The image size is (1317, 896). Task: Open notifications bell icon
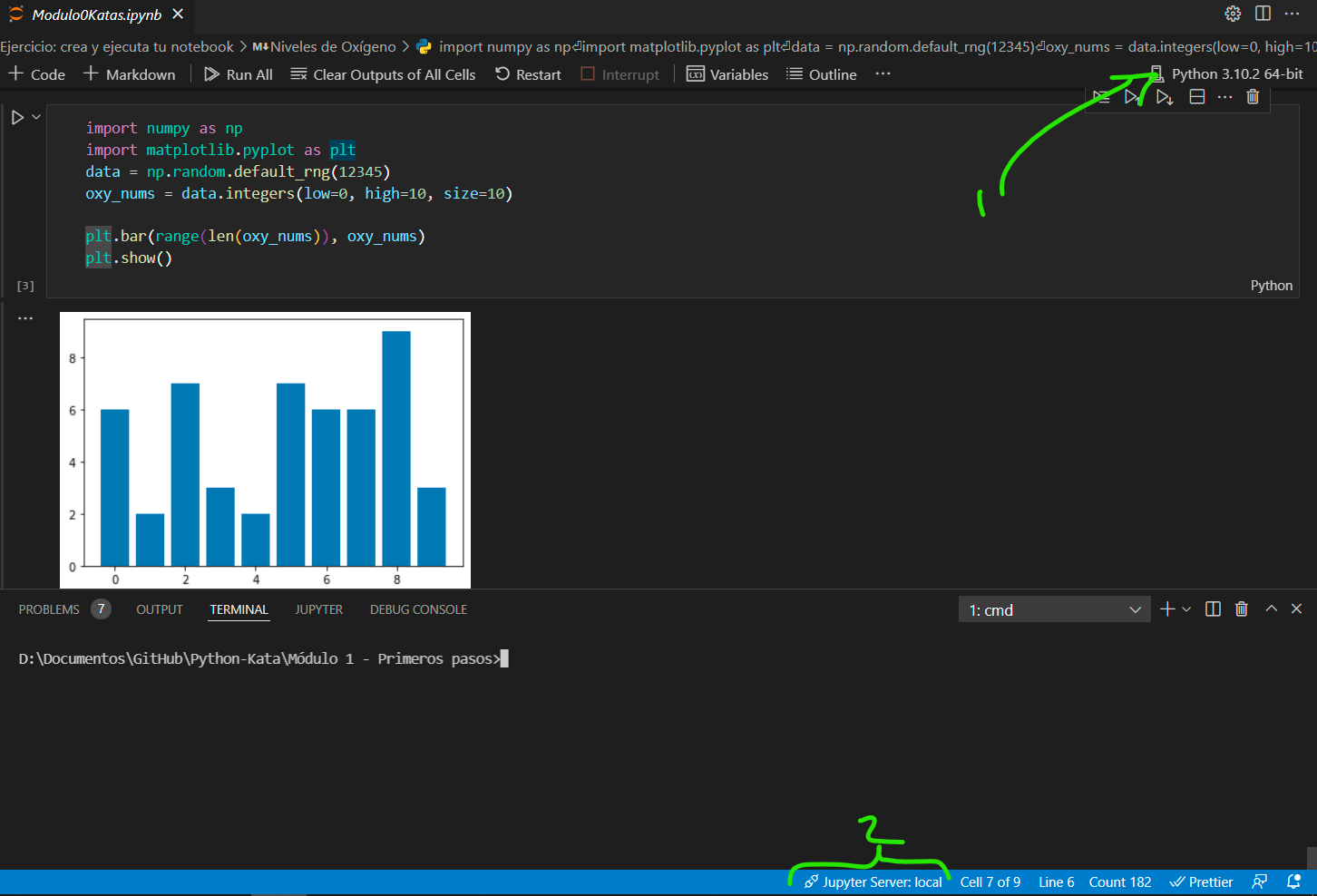click(1294, 882)
